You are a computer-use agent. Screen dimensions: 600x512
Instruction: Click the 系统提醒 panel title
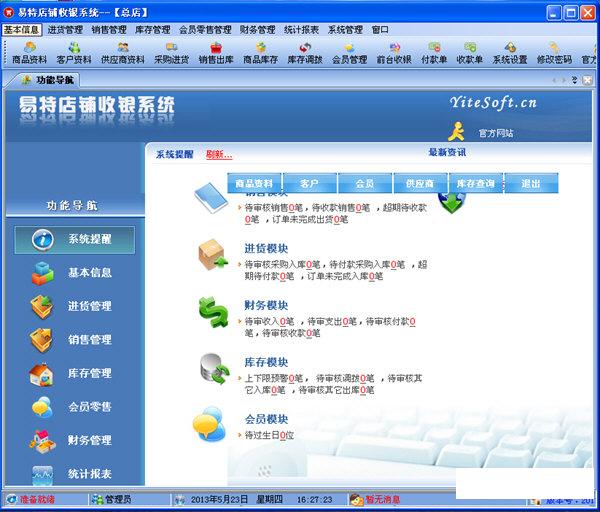(174, 155)
